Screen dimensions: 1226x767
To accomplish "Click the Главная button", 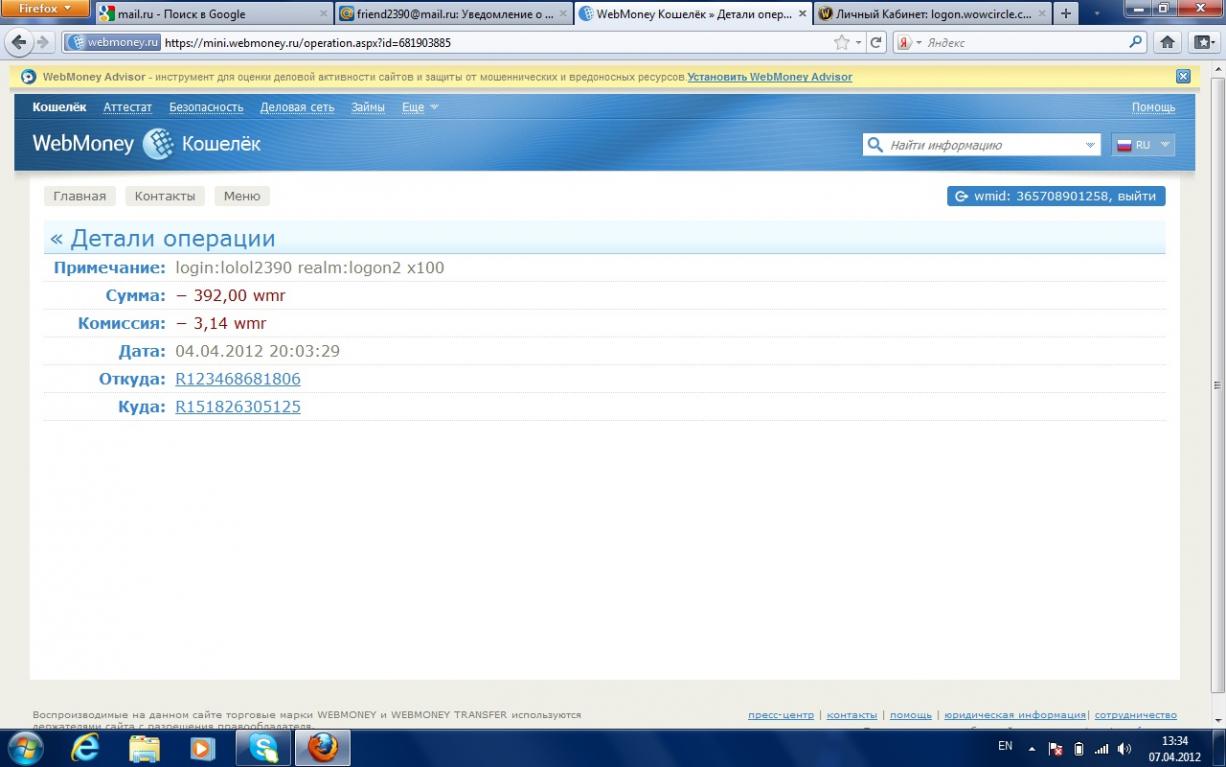I will coord(79,196).
